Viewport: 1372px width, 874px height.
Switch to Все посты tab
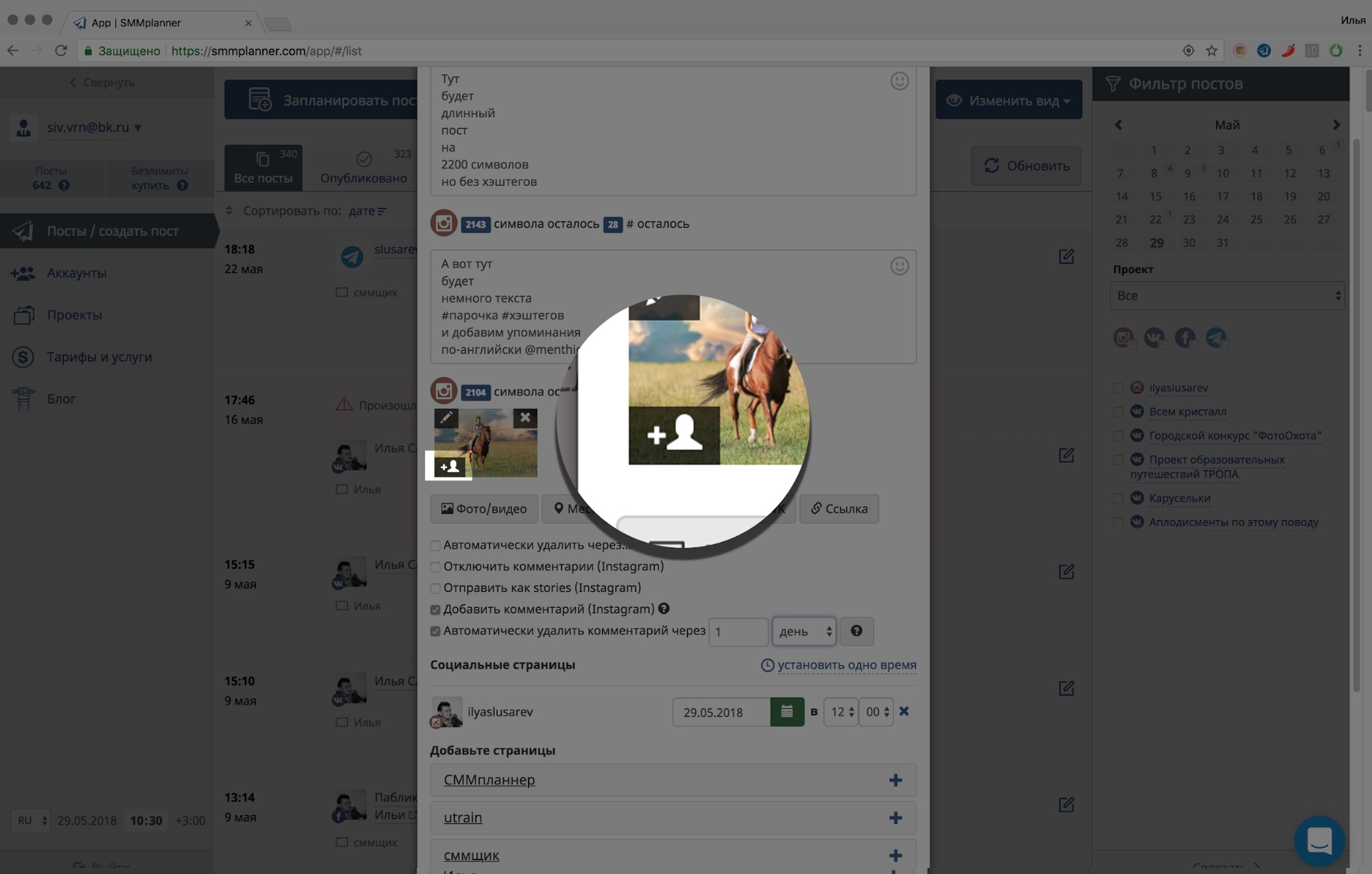click(264, 167)
